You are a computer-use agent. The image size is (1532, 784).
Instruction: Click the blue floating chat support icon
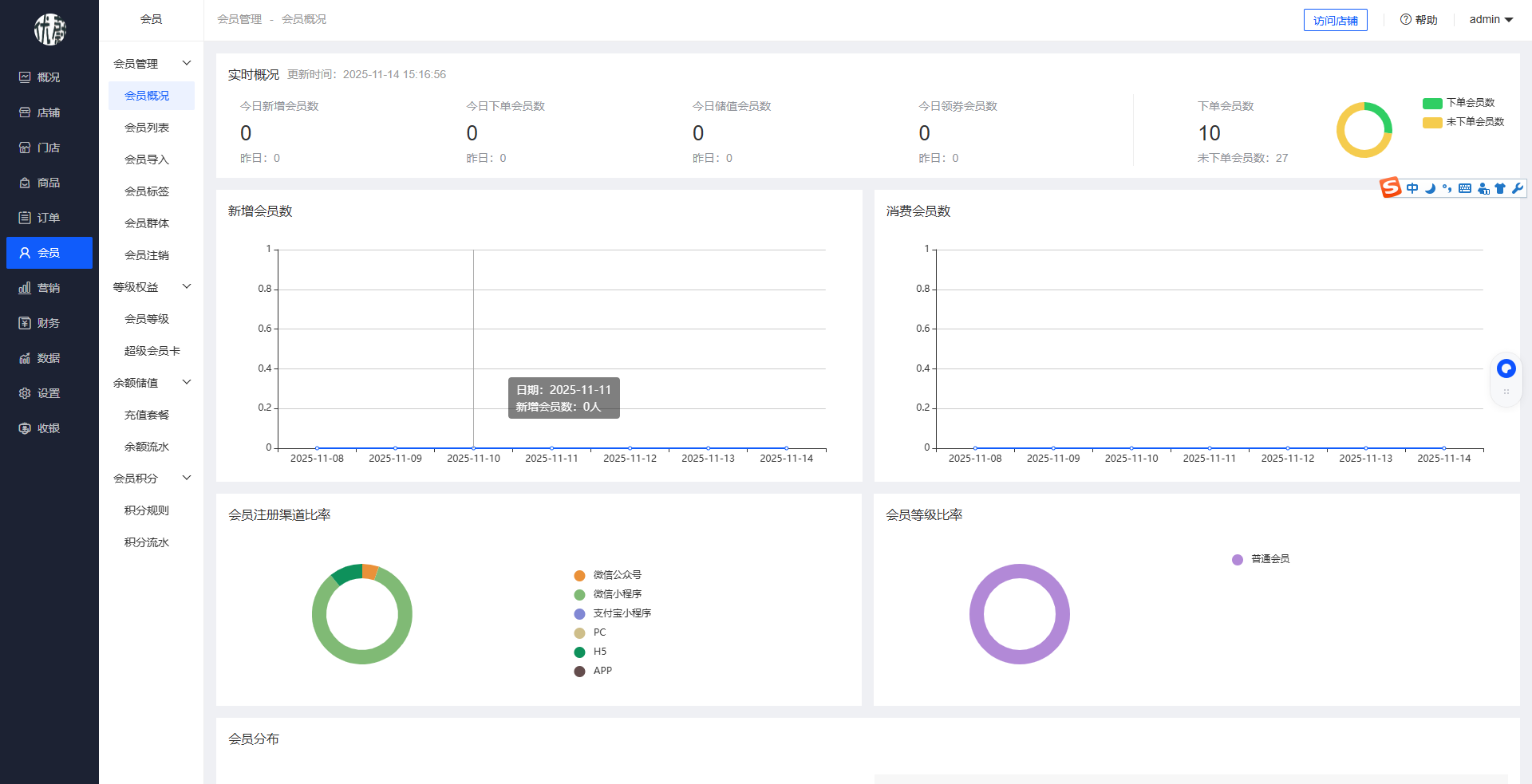(1506, 368)
